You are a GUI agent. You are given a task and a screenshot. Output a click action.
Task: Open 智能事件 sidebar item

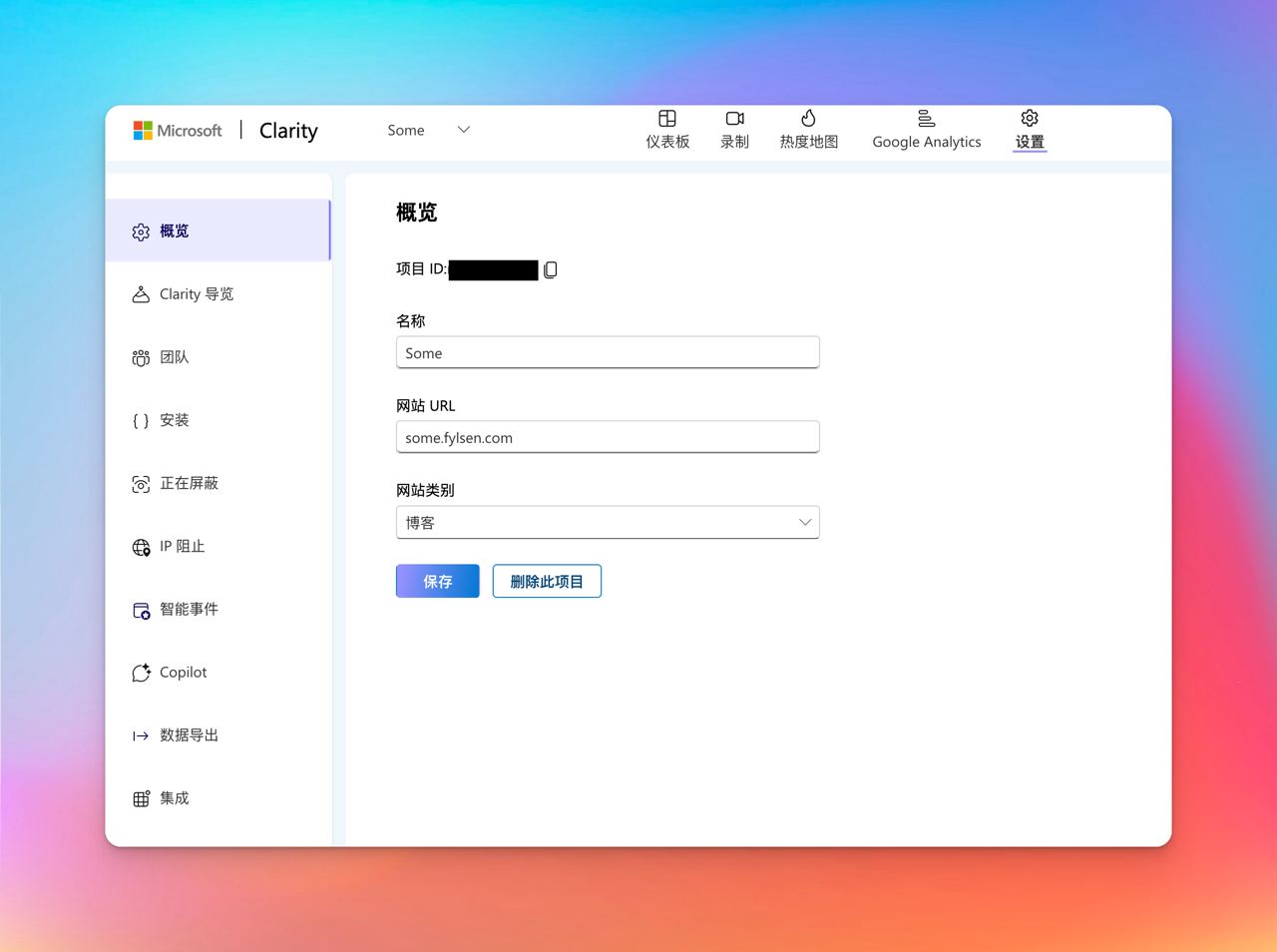217,609
